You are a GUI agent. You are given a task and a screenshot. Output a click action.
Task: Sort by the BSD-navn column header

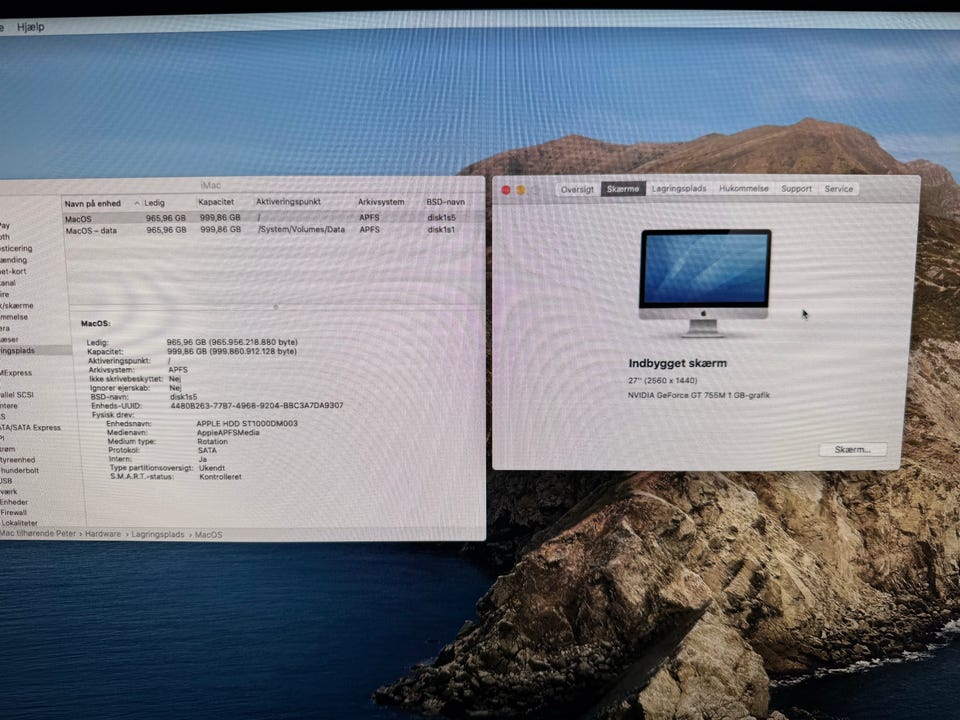click(445, 201)
